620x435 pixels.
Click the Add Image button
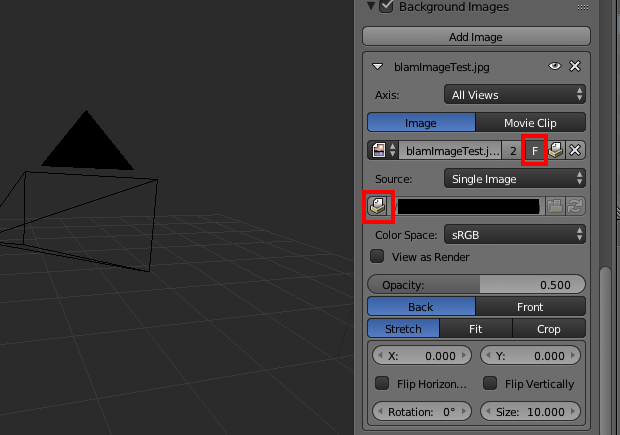[x=476, y=37]
